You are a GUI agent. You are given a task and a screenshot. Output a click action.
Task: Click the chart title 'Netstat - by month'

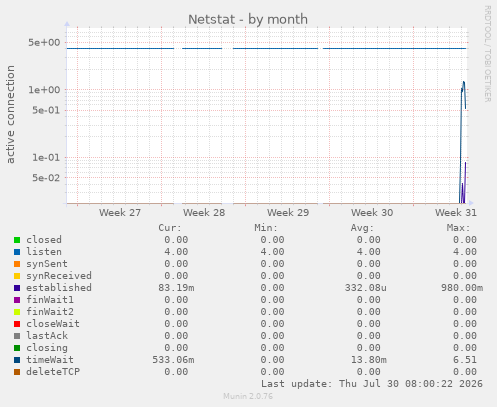pos(248,19)
